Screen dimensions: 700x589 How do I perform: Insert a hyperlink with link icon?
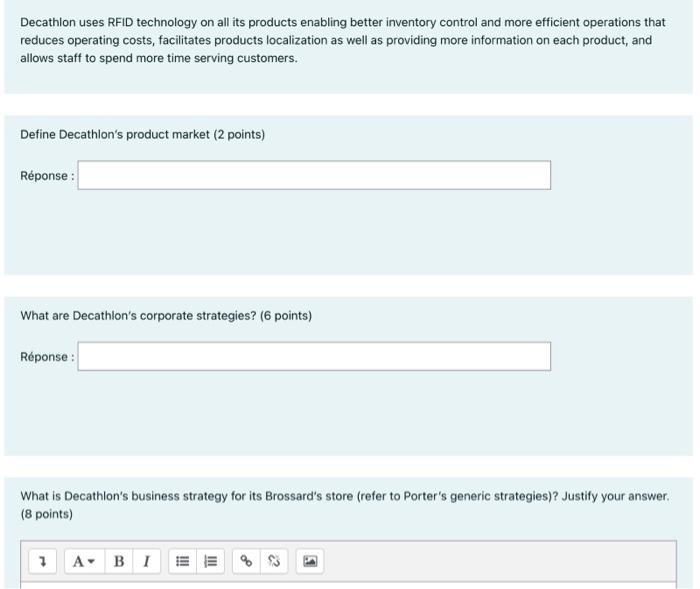[x=246, y=561]
